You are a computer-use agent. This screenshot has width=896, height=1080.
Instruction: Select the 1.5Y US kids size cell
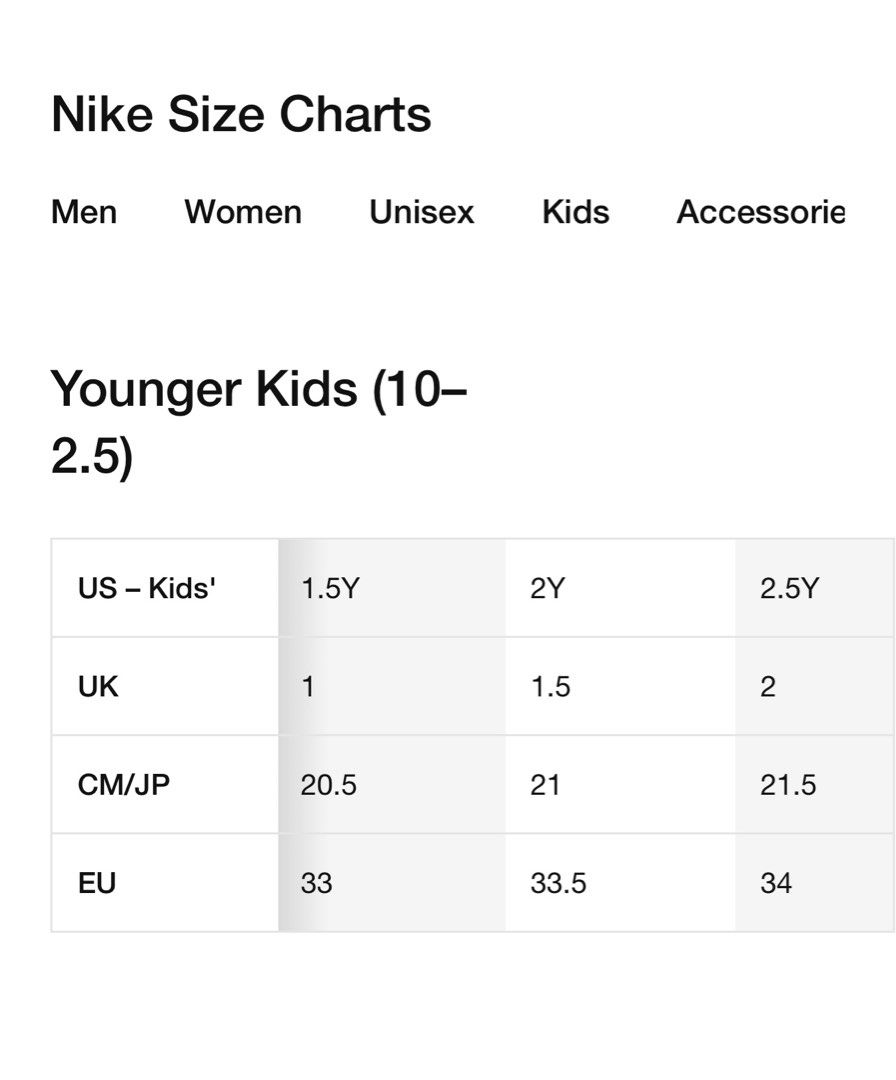coord(329,588)
